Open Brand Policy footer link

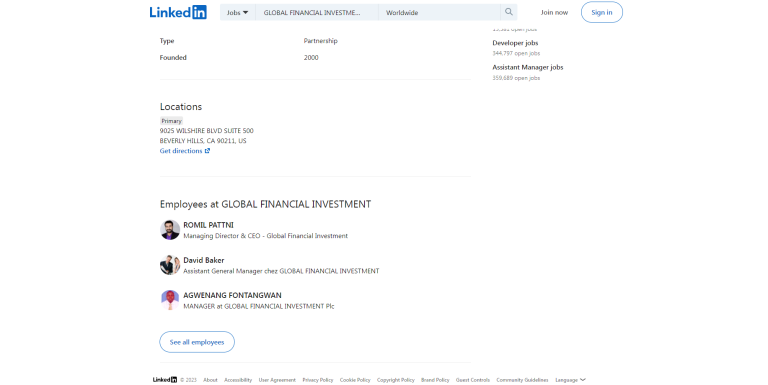(435, 380)
